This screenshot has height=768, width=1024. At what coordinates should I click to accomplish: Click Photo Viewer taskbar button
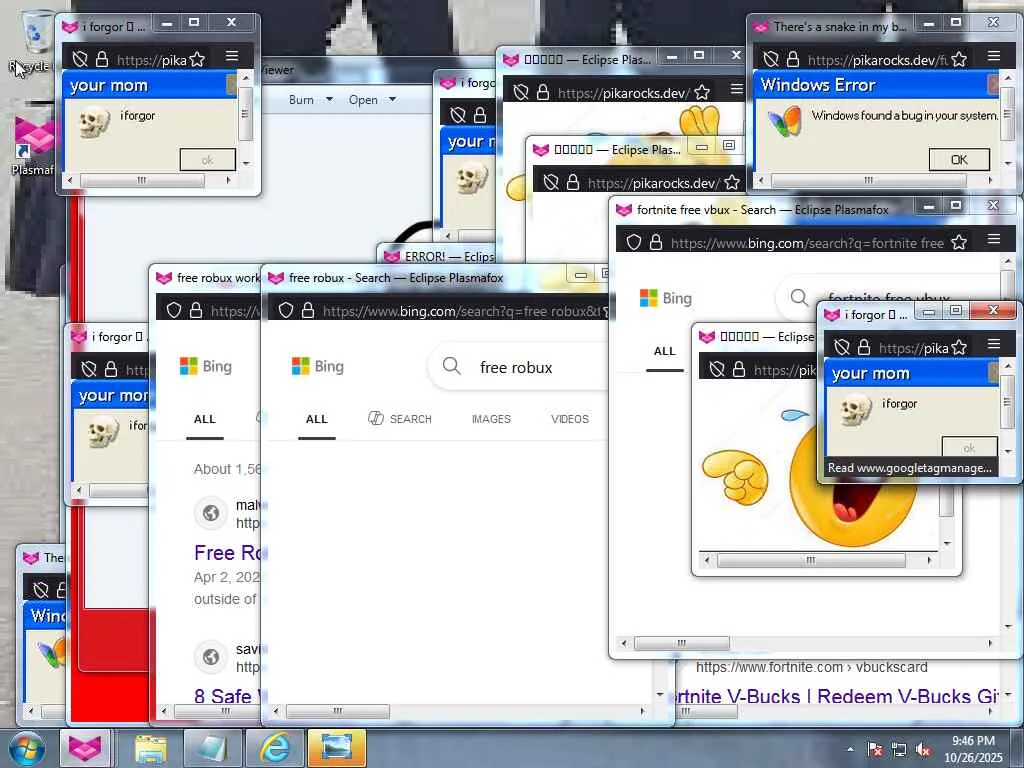pos(336,748)
